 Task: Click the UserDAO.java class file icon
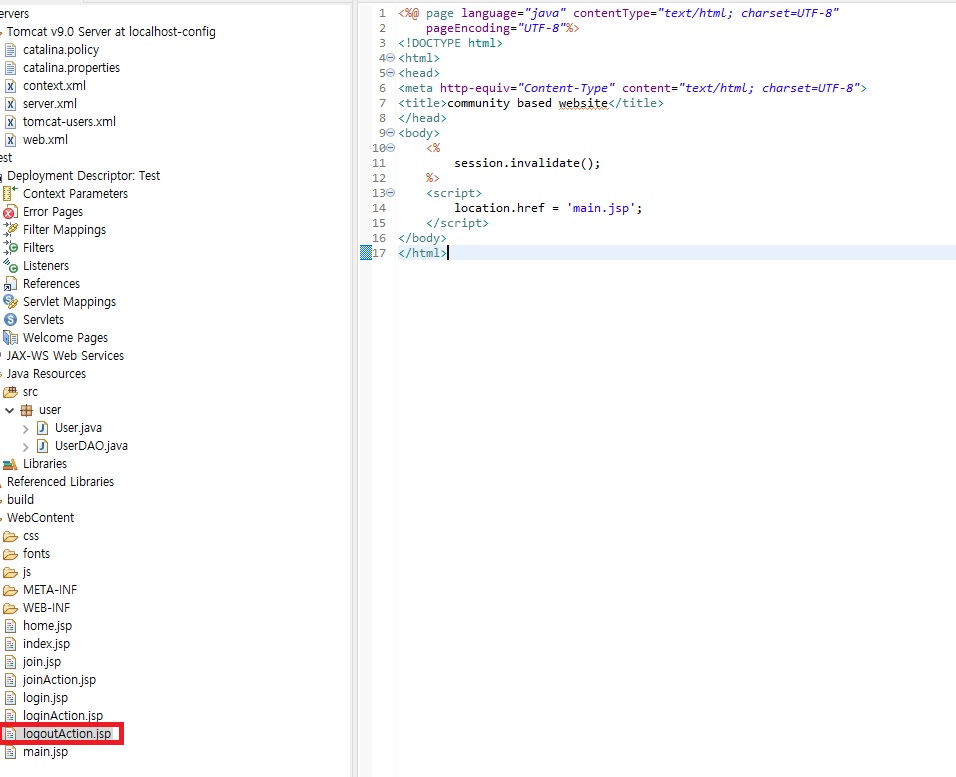click(x=43, y=446)
